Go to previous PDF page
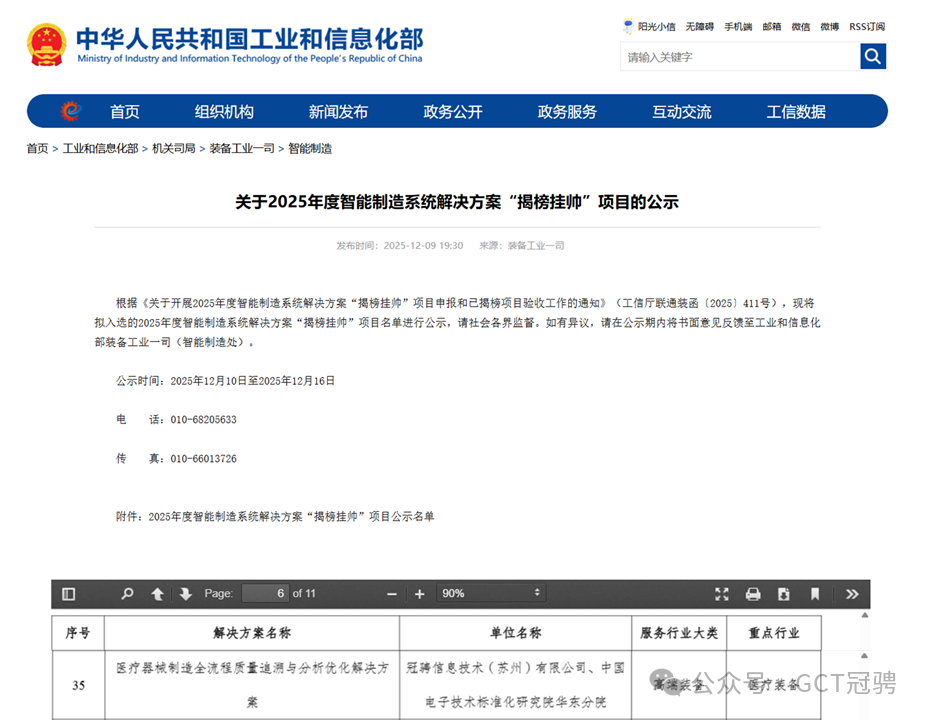The image size is (926, 720). pos(157,594)
